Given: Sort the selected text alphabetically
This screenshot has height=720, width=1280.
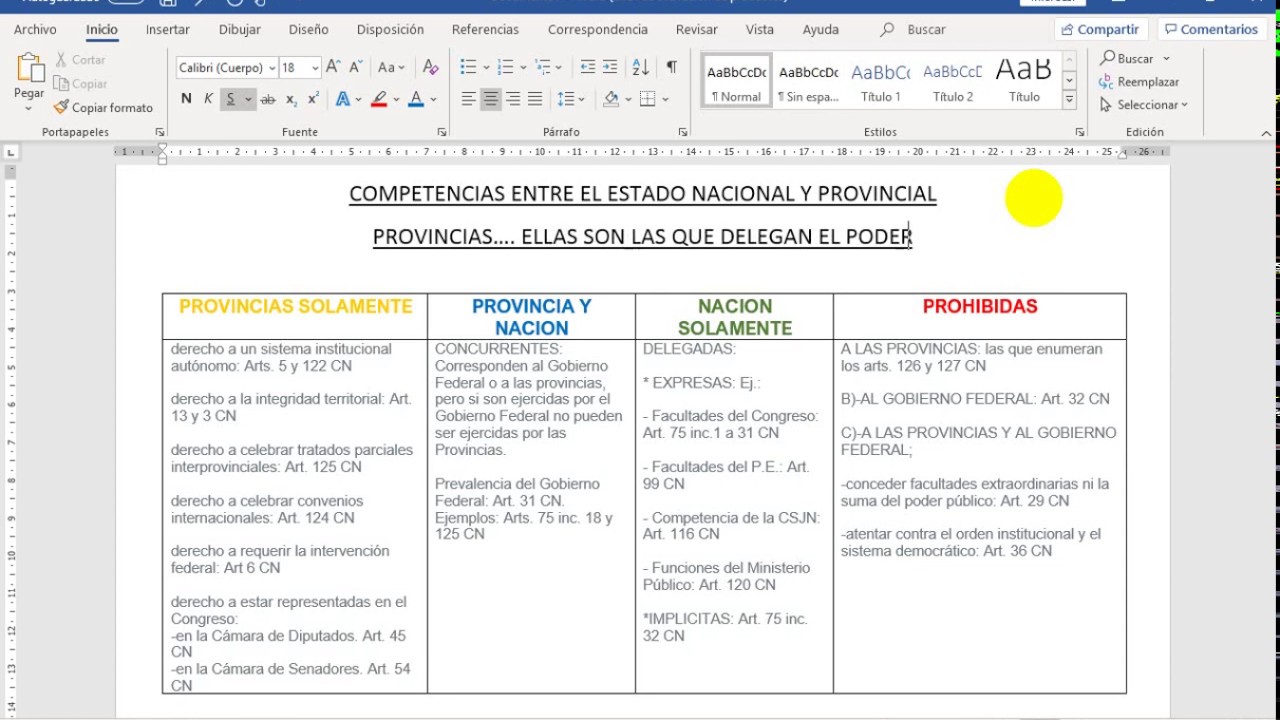Looking at the screenshot, I should (x=641, y=67).
